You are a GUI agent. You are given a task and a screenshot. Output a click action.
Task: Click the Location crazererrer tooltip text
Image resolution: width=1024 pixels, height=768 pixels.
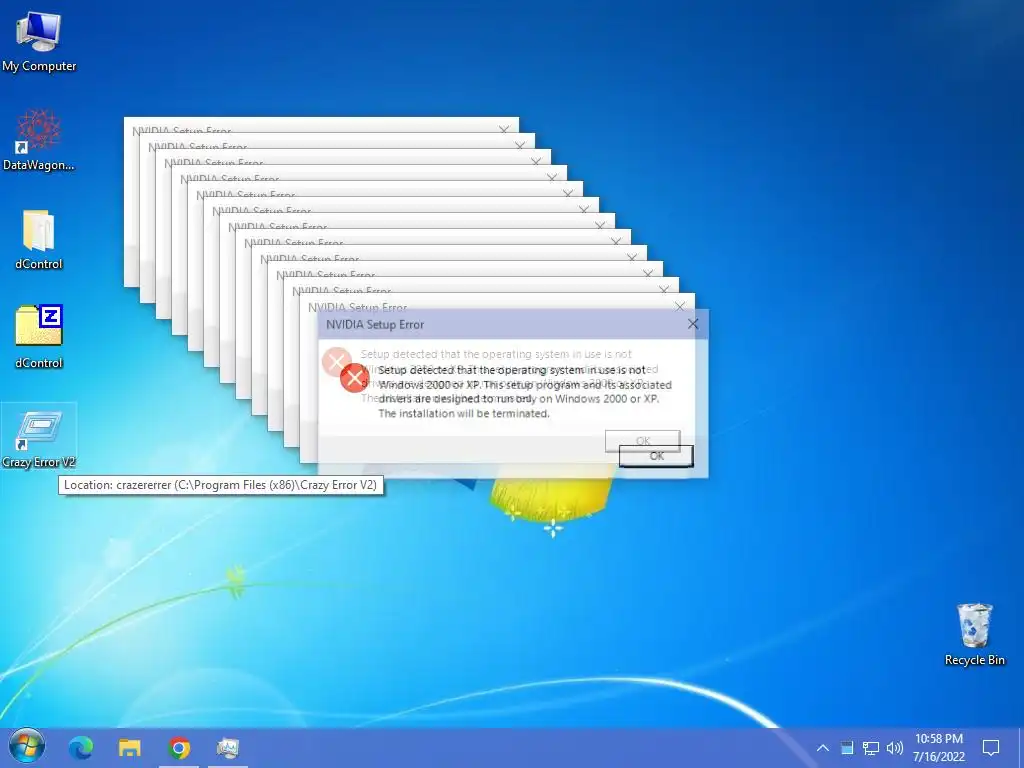pos(221,485)
